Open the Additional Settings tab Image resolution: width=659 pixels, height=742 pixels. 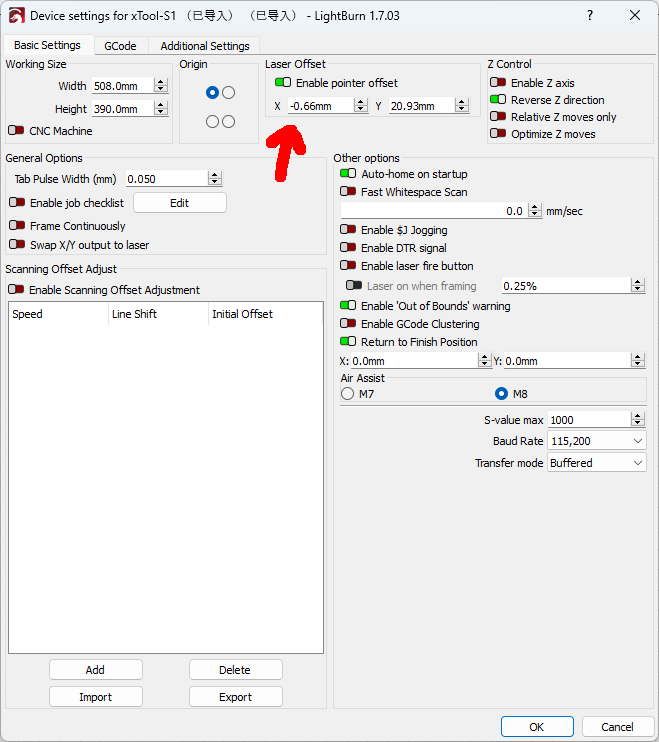coord(205,46)
